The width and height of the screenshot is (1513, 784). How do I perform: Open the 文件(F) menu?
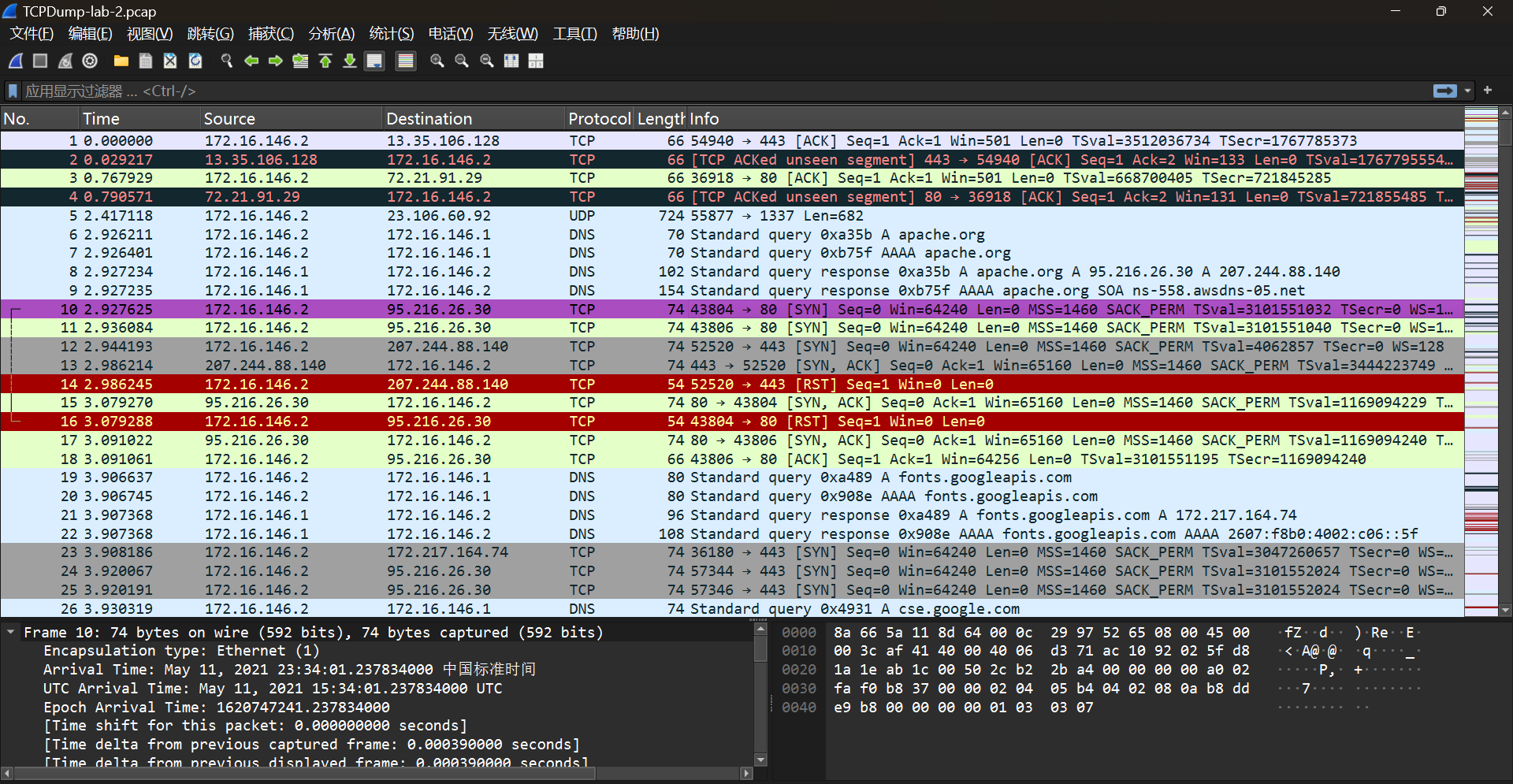click(x=32, y=34)
